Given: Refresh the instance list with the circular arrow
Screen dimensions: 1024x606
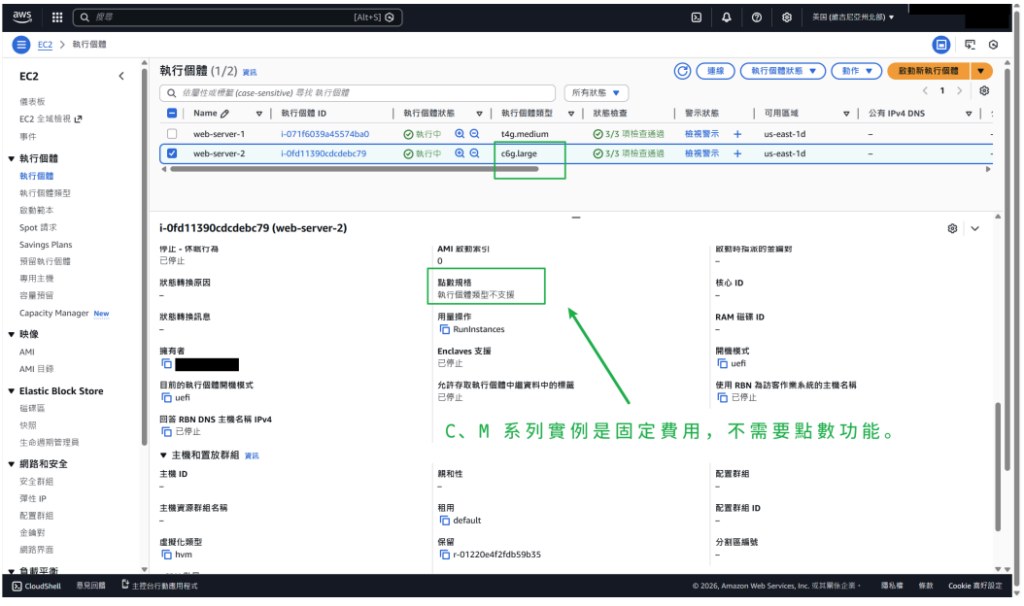Looking at the screenshot, I should click(683, 71).
